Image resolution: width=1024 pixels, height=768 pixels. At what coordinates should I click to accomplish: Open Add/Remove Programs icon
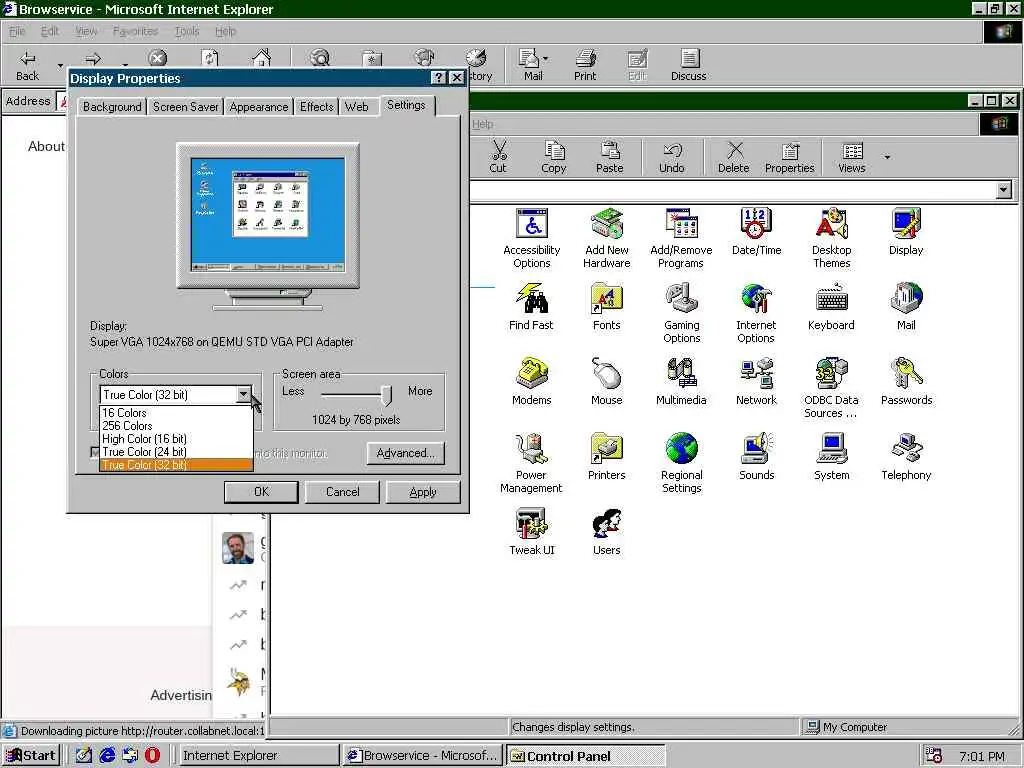(x=681, y=238)
